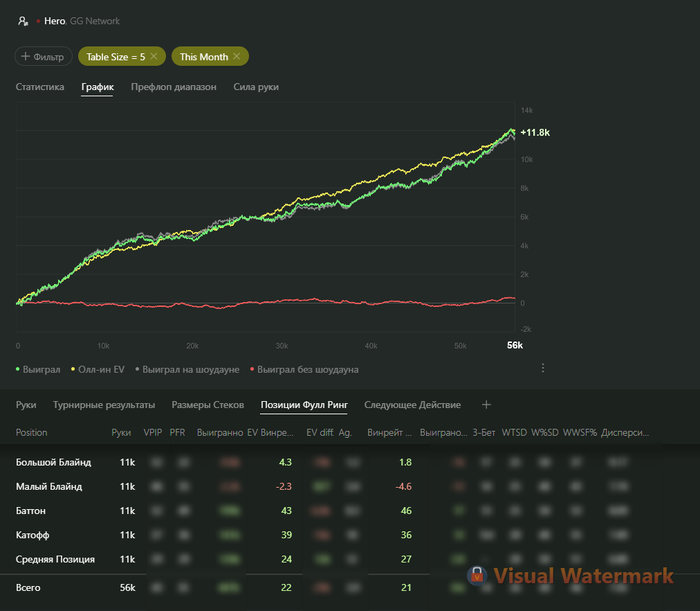Open the Размеры Стеков tab
The width and height of the screenshot is (700, 611).
point(208,405)
